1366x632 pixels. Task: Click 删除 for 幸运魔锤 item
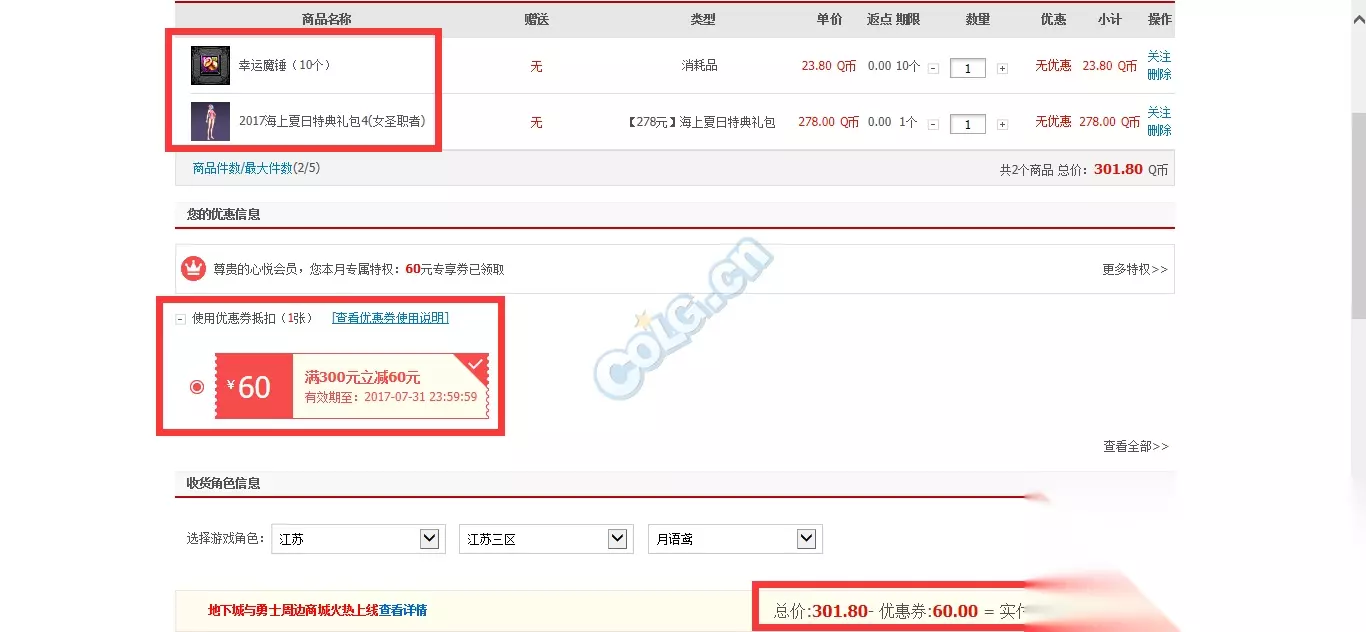pos(1159,74)
